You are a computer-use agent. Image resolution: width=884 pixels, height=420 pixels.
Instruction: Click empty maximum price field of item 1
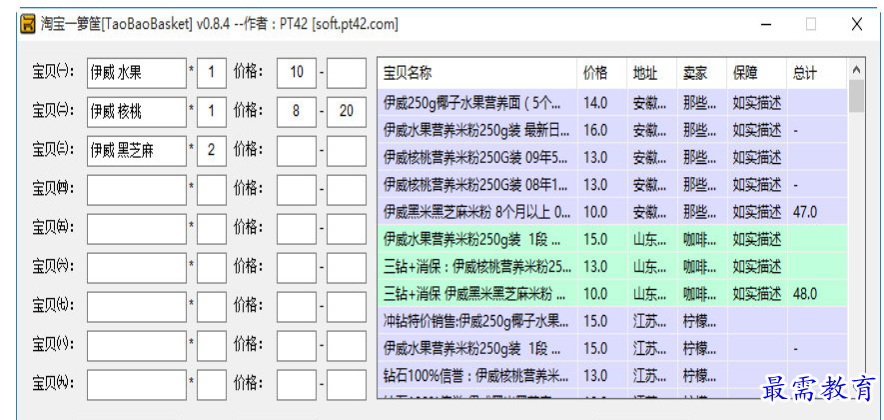pos(346,73)
